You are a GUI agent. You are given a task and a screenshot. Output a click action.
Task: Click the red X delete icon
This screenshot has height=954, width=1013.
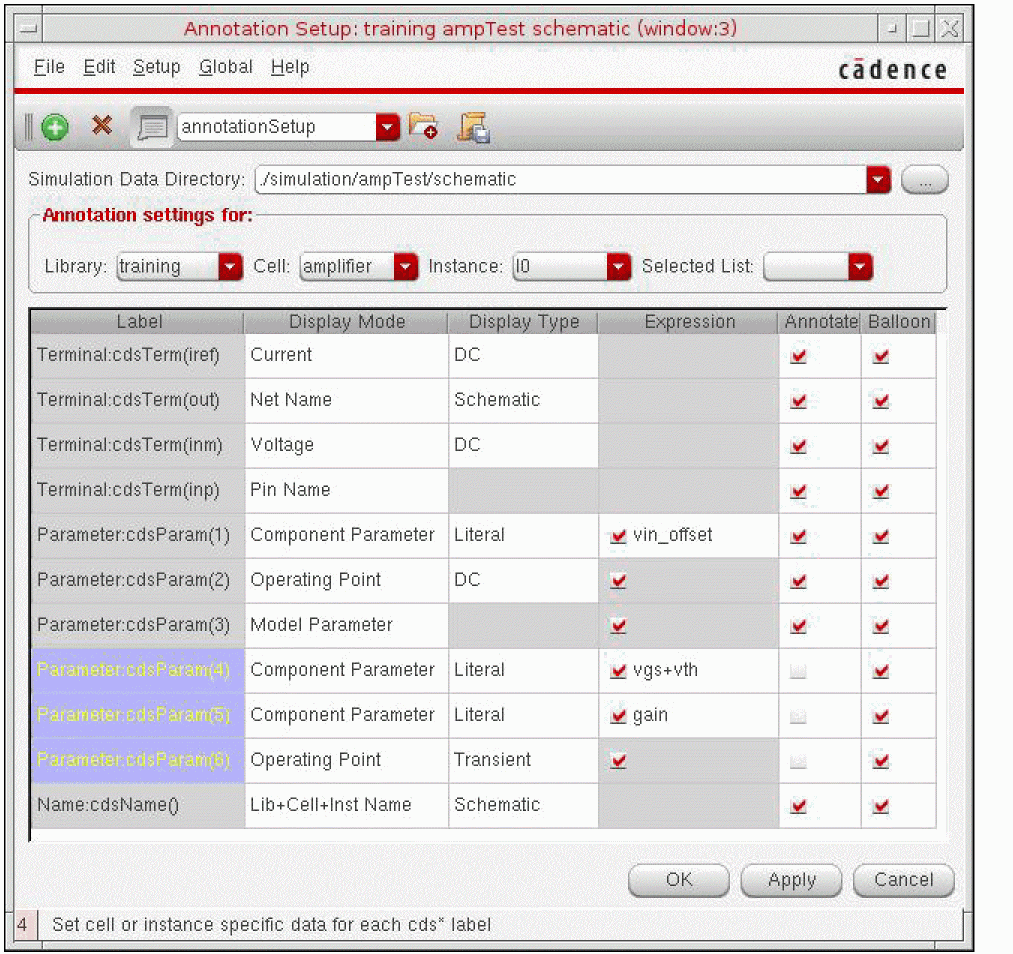coord(101,125)
